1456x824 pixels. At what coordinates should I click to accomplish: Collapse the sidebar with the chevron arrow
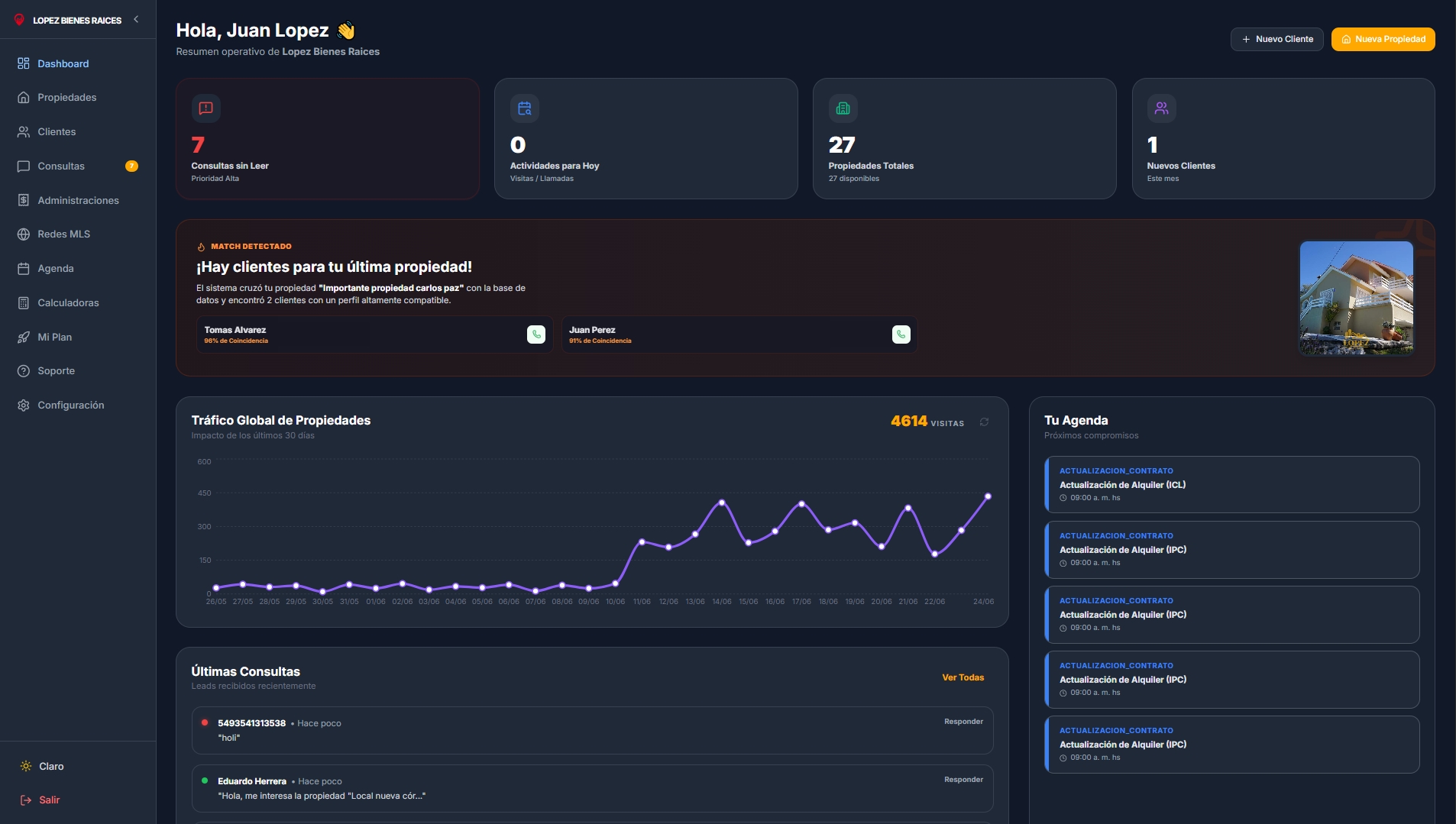pyautogui.click(x=136, y=19)
